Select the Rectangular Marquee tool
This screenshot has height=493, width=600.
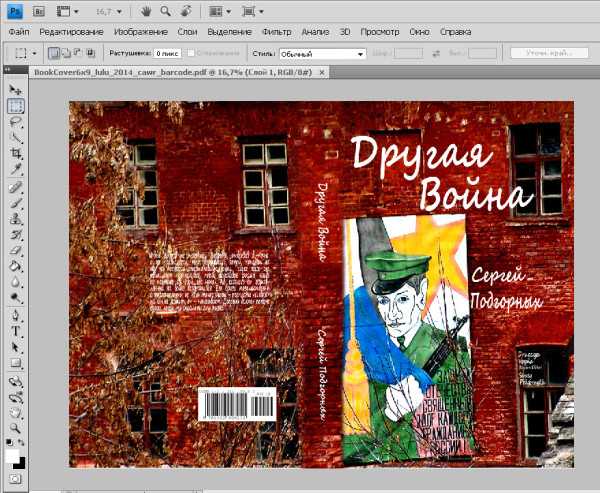(x=16, y=106)
